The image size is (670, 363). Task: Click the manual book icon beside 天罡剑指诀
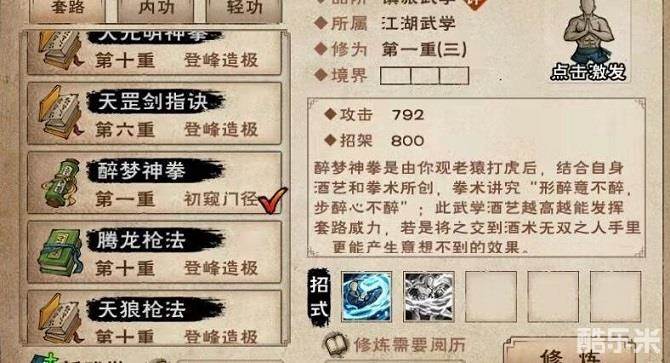(x=59, y=113)
